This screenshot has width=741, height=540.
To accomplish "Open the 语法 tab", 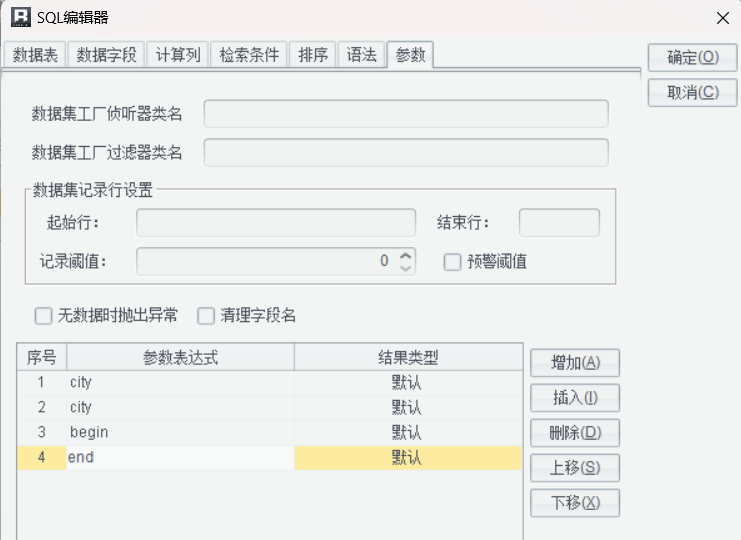I will (361, 56).
